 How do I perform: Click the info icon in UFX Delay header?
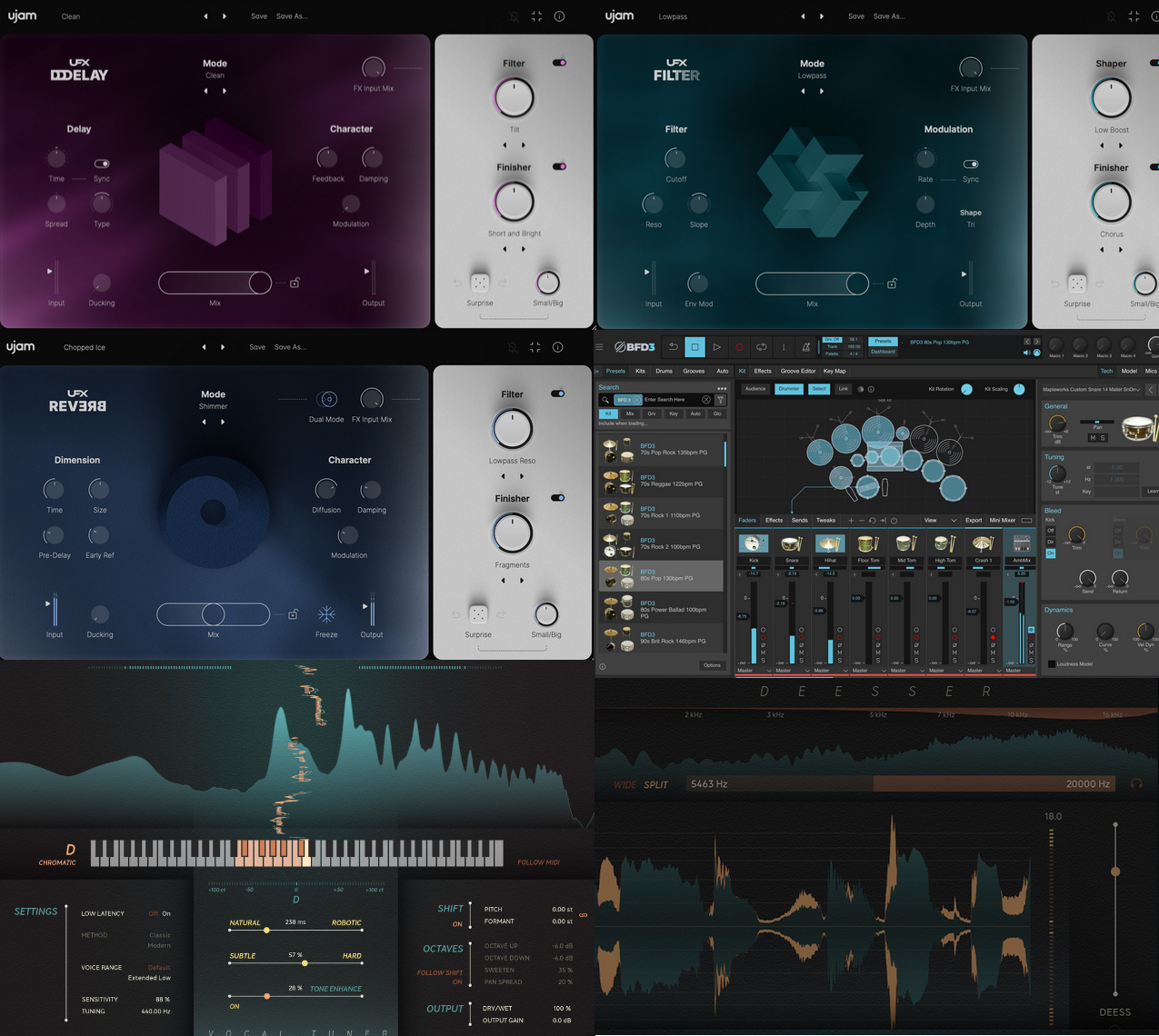click(559, 16)
